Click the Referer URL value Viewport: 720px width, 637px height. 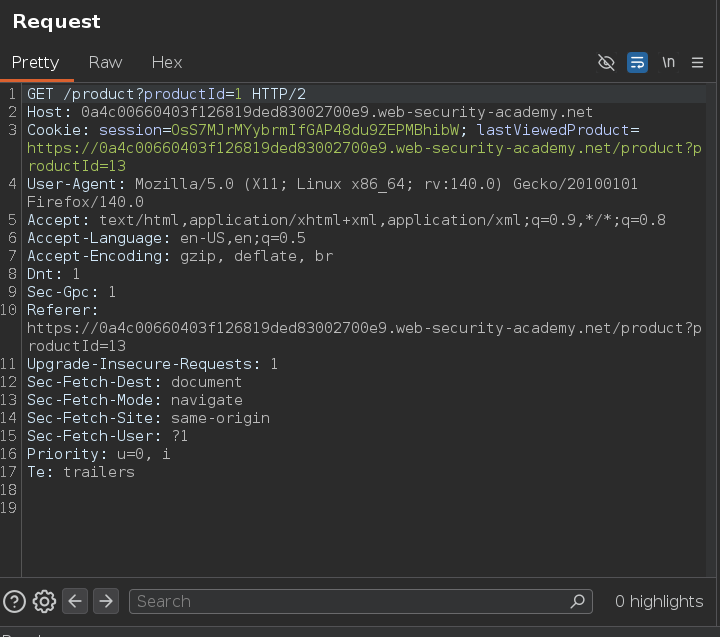[364, 337]
